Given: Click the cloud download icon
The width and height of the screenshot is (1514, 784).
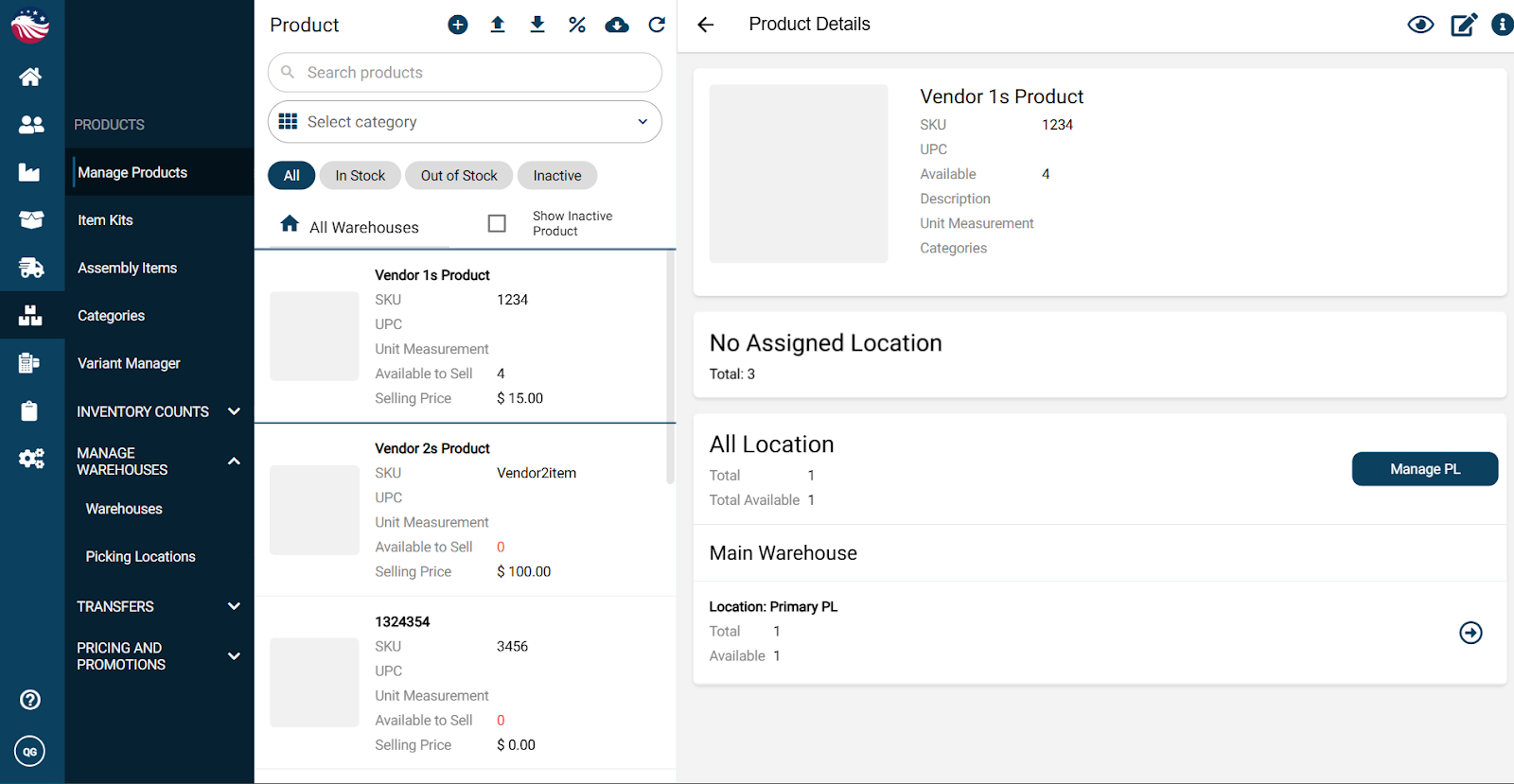Looking at the screenshot, I should (617, 25).
